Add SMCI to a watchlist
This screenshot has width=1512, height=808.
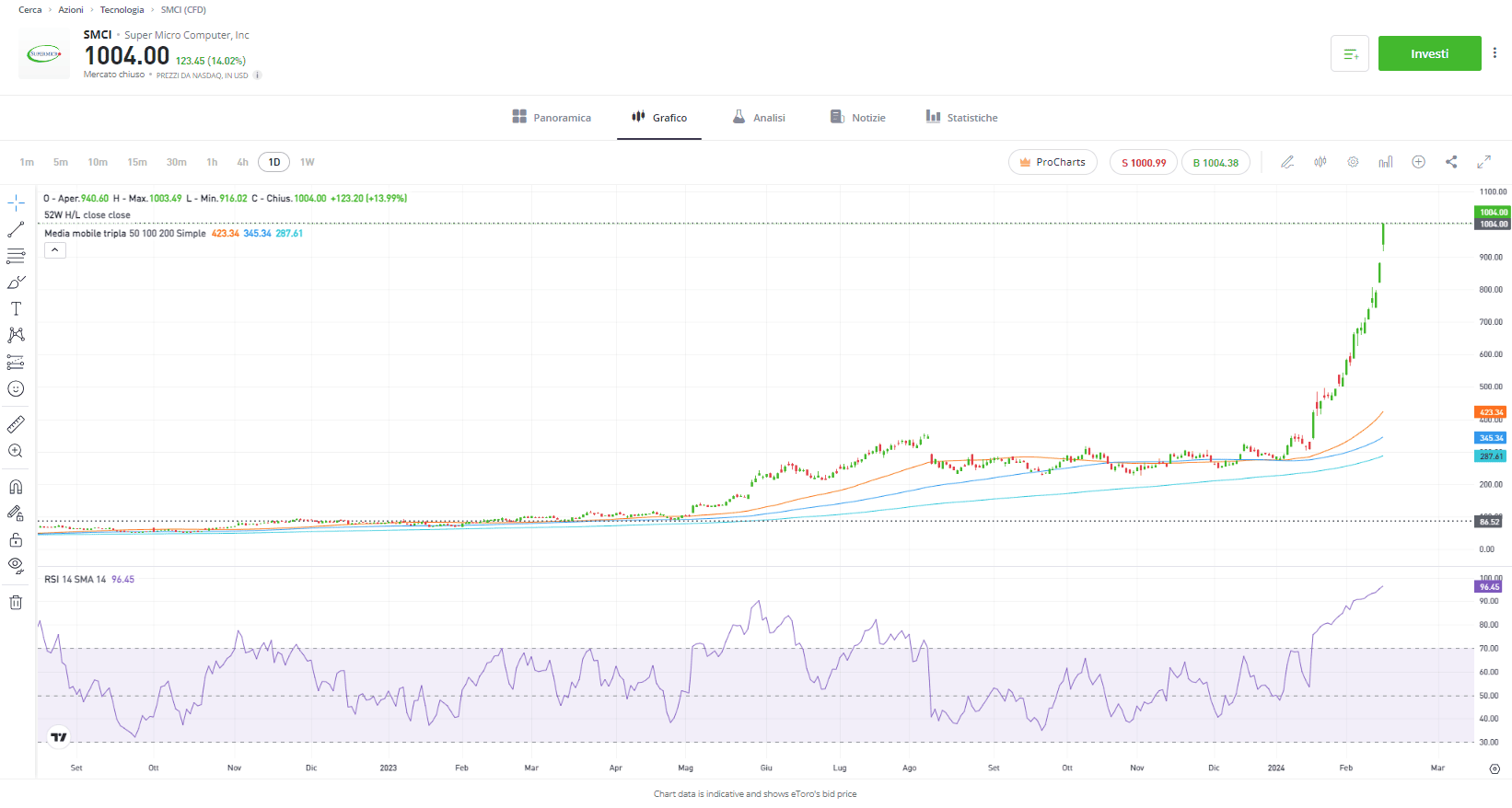[x=1350, y=53]
